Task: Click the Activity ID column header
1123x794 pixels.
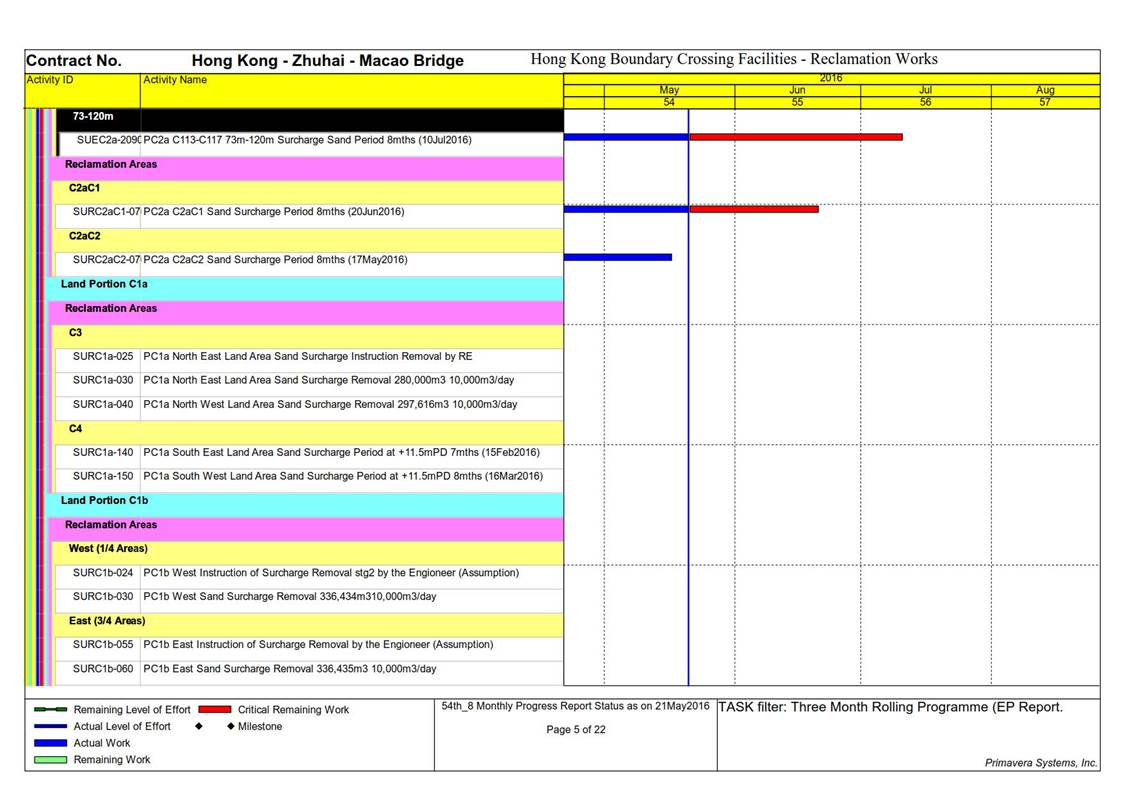Action: [82, 90]
